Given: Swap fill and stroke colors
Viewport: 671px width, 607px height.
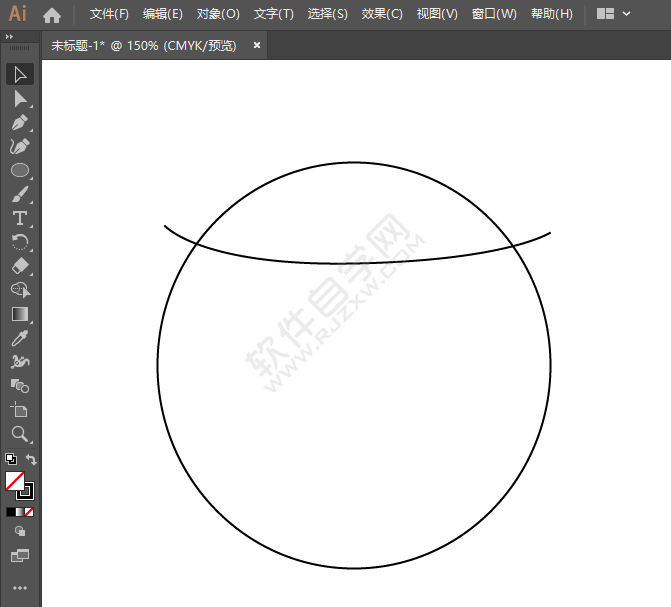Looking at the screenshot, I should (32, 460).
